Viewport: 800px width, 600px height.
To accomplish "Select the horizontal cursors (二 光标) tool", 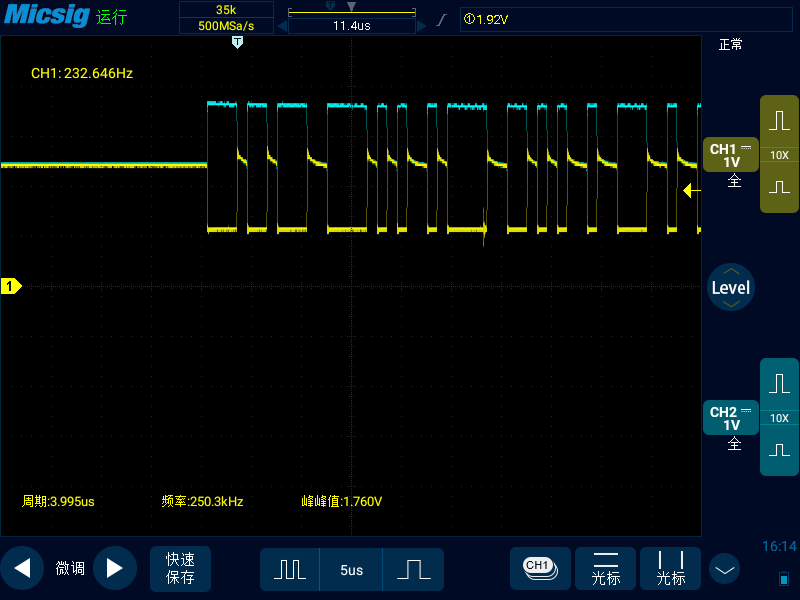I will pyautogui.click(x=605, y=568).
